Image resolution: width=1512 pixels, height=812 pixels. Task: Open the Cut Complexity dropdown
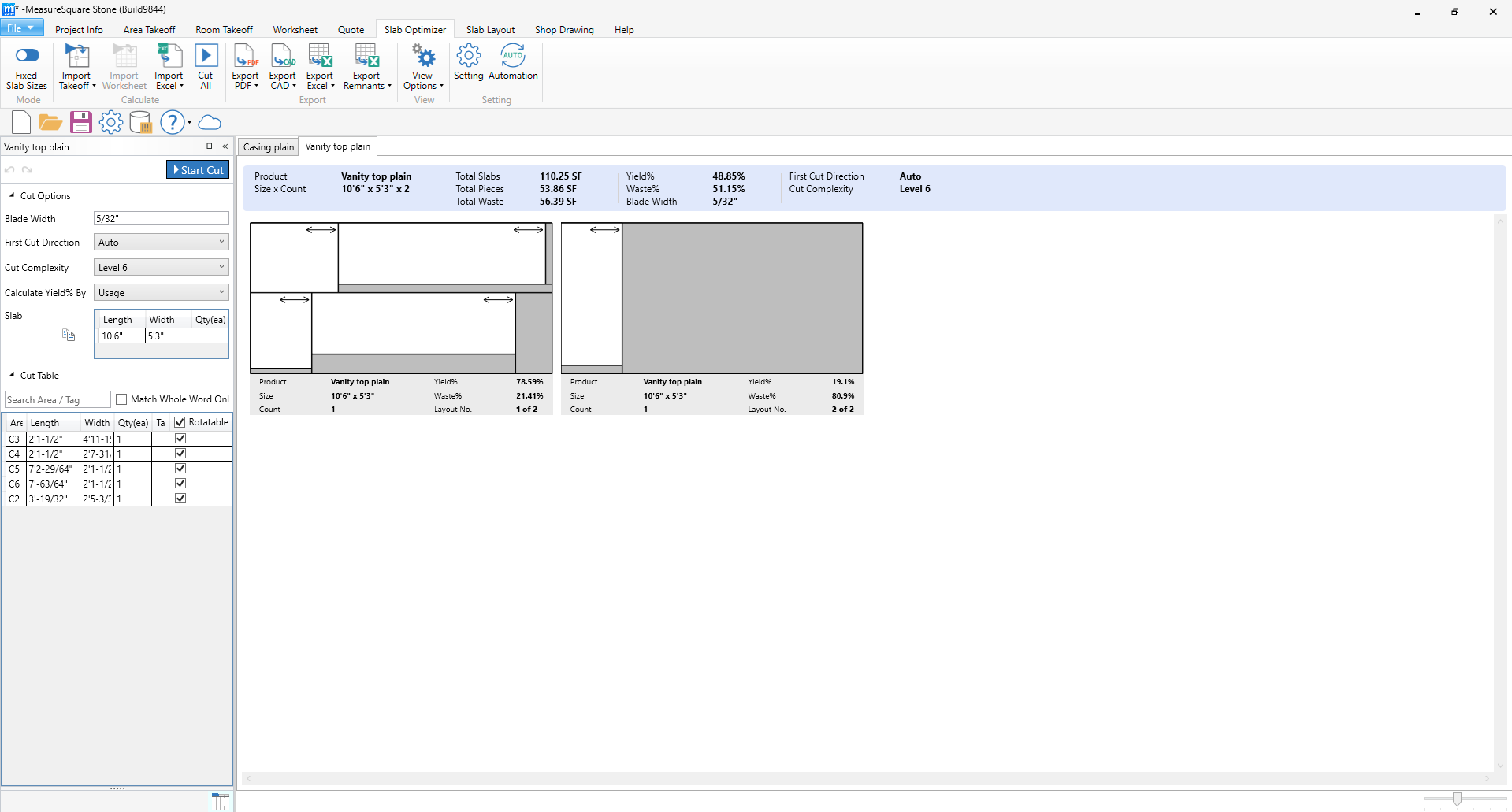(161, 268)
